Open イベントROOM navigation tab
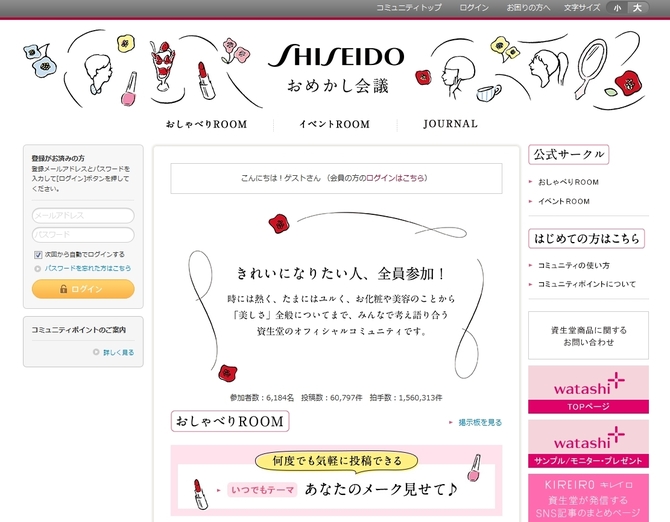The width and height of the screenshot is (670, 522). pyautogui.click(x=335, y=124)
